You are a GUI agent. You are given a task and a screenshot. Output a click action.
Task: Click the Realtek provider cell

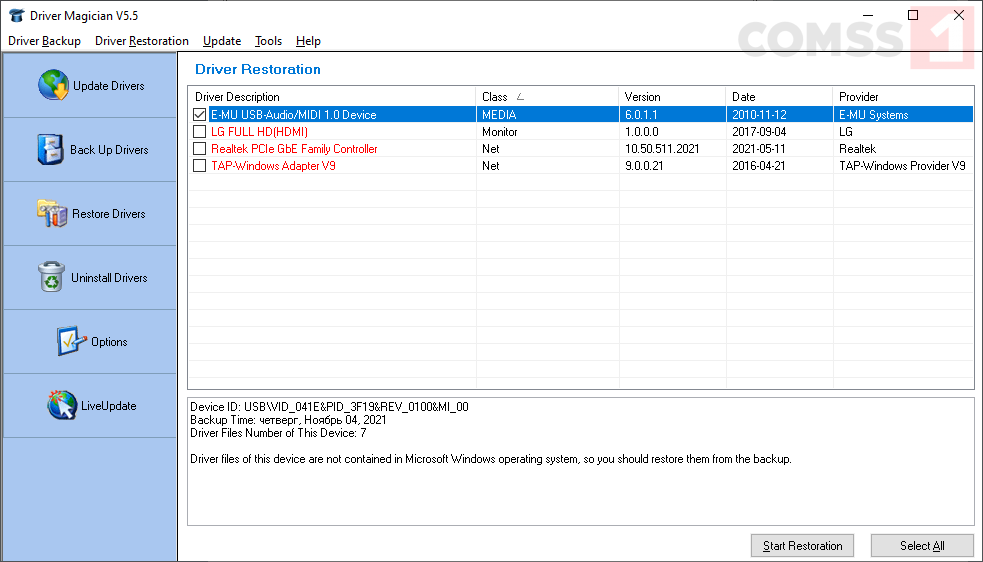click(857, 149)
